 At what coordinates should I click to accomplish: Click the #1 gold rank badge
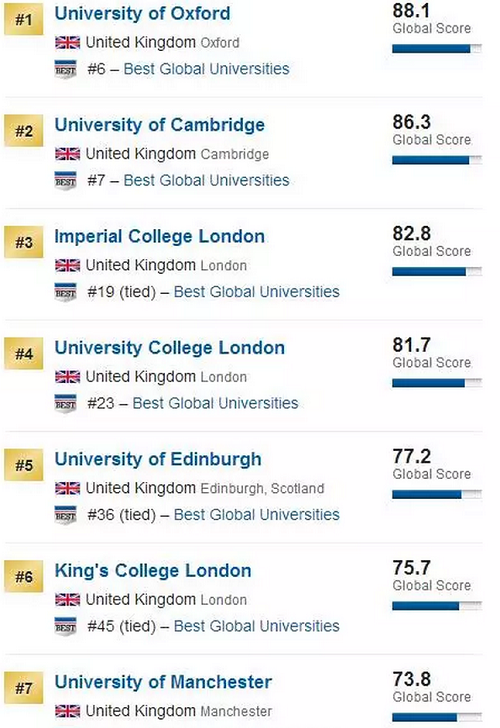24,20
